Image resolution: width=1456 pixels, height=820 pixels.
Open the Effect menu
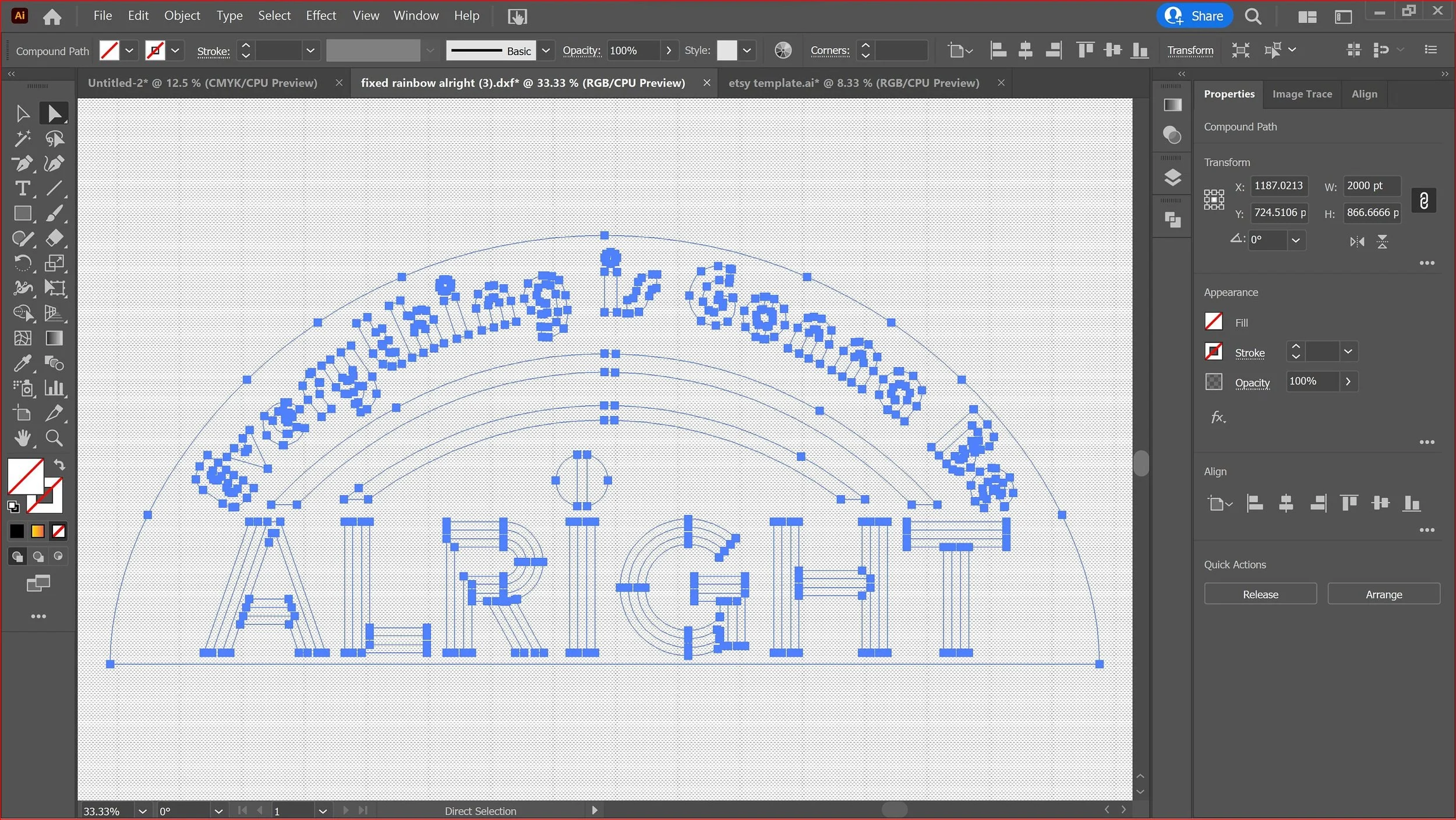[321, 16]
